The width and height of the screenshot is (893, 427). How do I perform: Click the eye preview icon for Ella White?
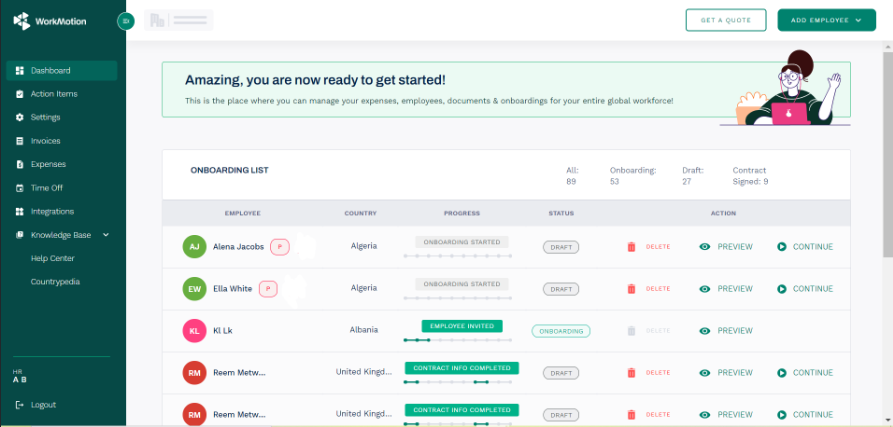(x=705, y=289)
